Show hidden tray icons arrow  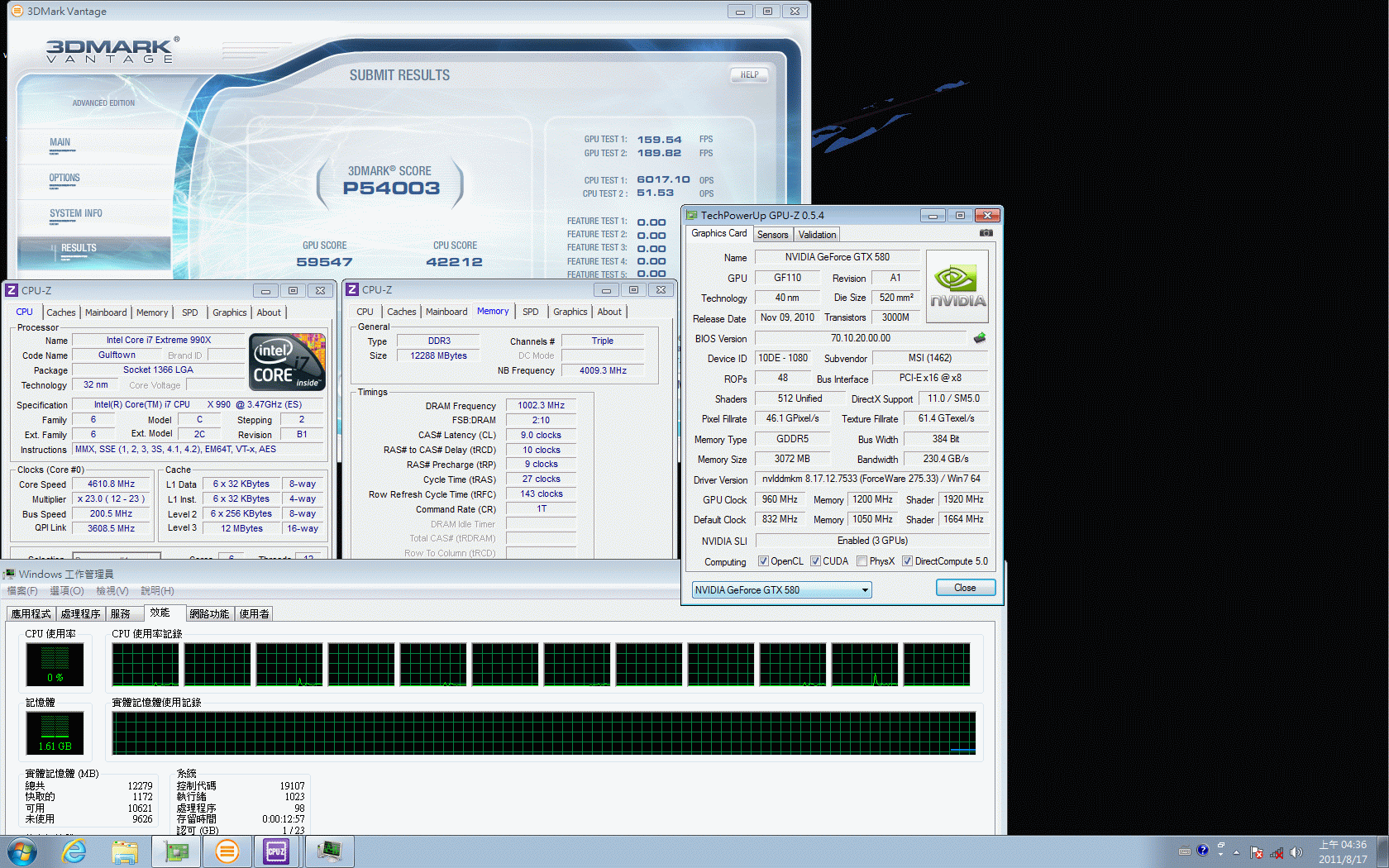pos(1237,851)
